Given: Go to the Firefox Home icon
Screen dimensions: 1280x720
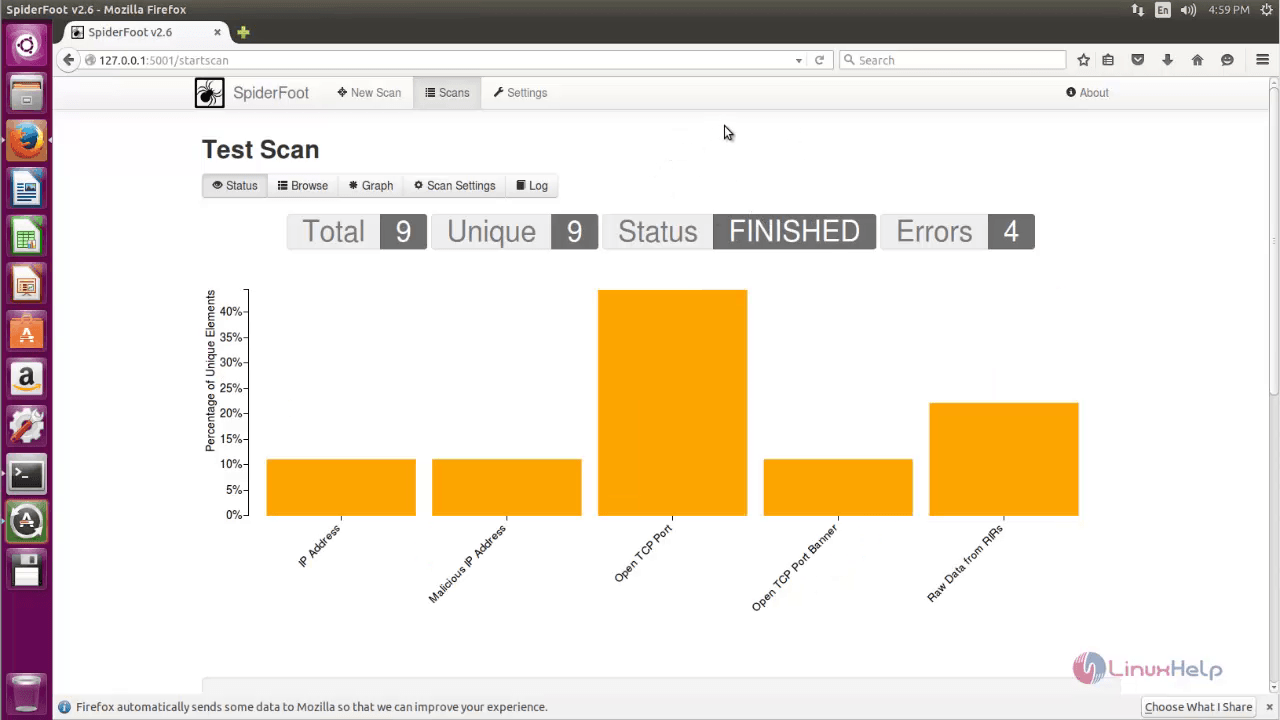Looking at the screenshot, I should pyautogui.click(x=1197, y=60).
